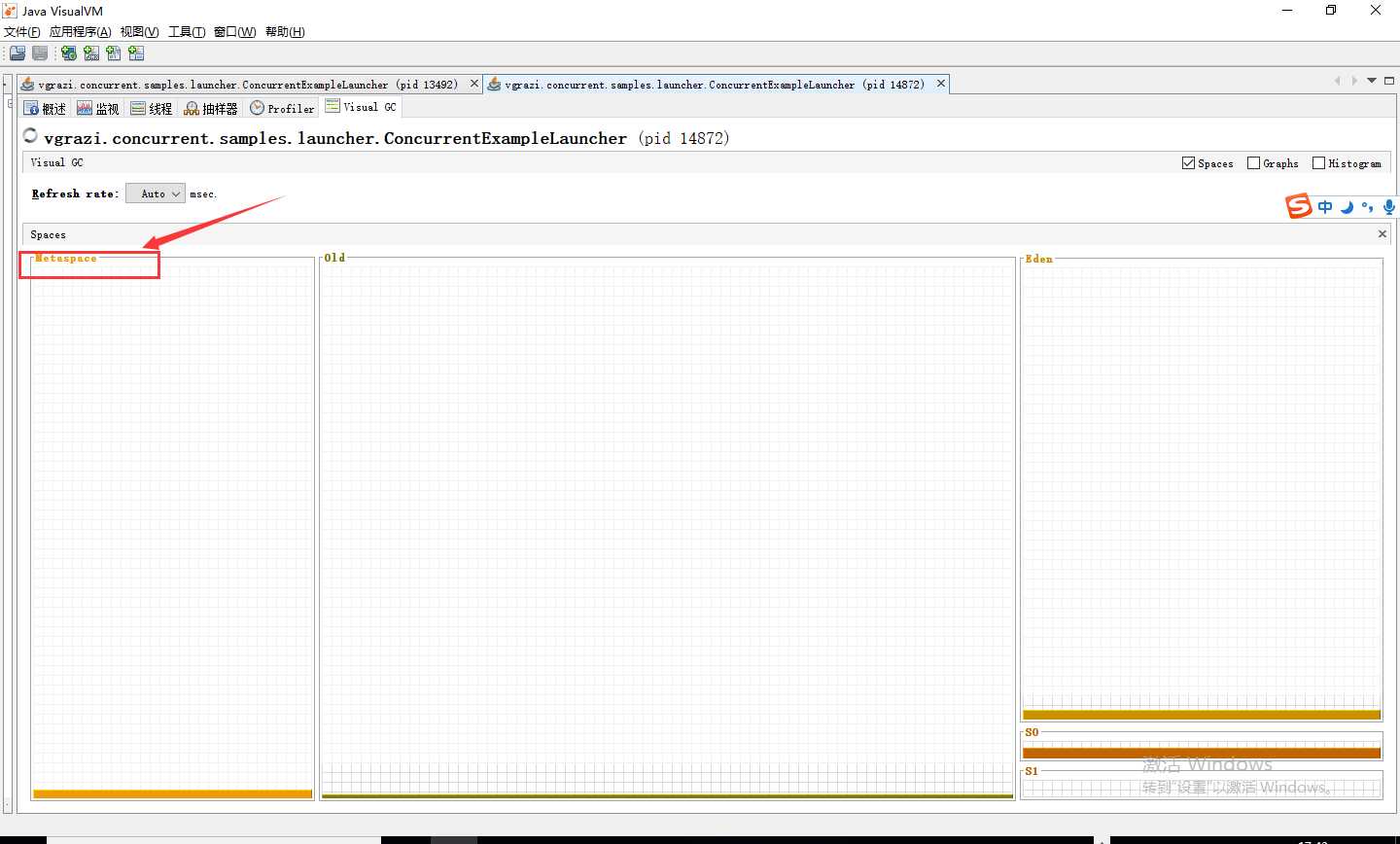Open the Refresh rate Auto dropdown
The width and height of the screenshot is (1400, 844).
(x=156, y=193)
